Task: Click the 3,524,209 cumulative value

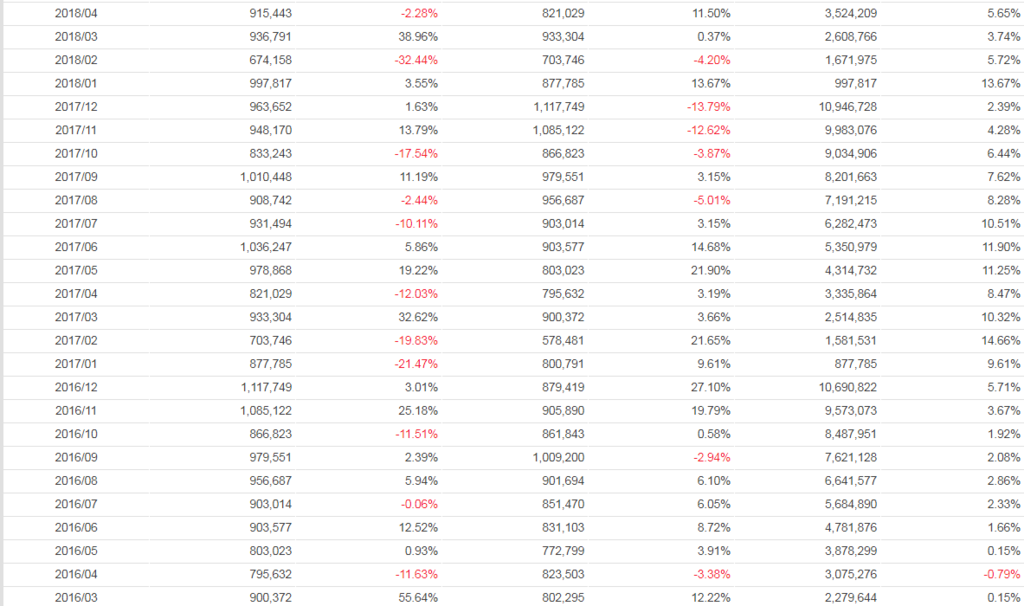Action: click(852, 13)
